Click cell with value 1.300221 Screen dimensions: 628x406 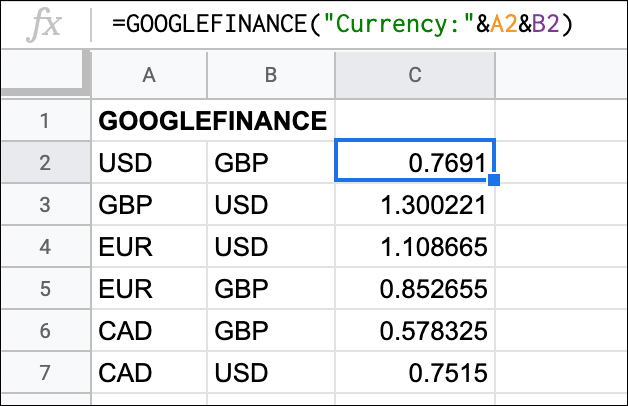[x=415, y=204]
